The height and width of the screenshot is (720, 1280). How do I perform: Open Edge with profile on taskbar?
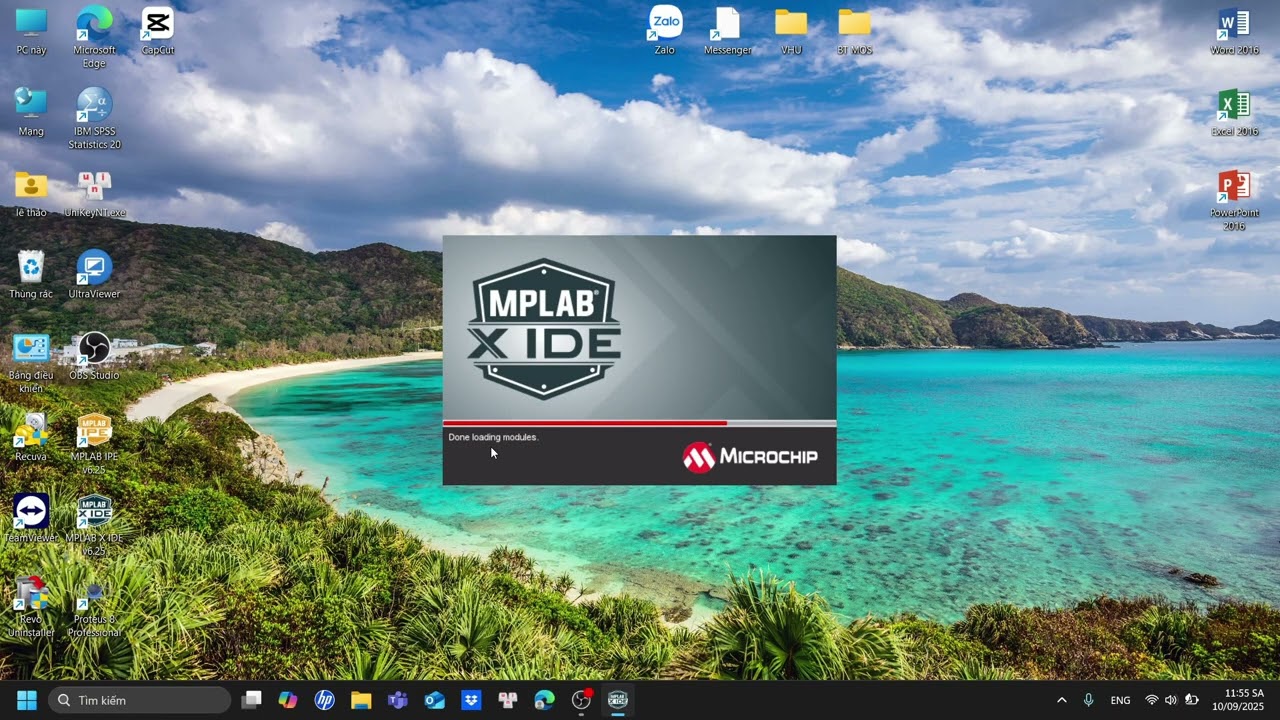pyautogui.click(x=544, y=700)
